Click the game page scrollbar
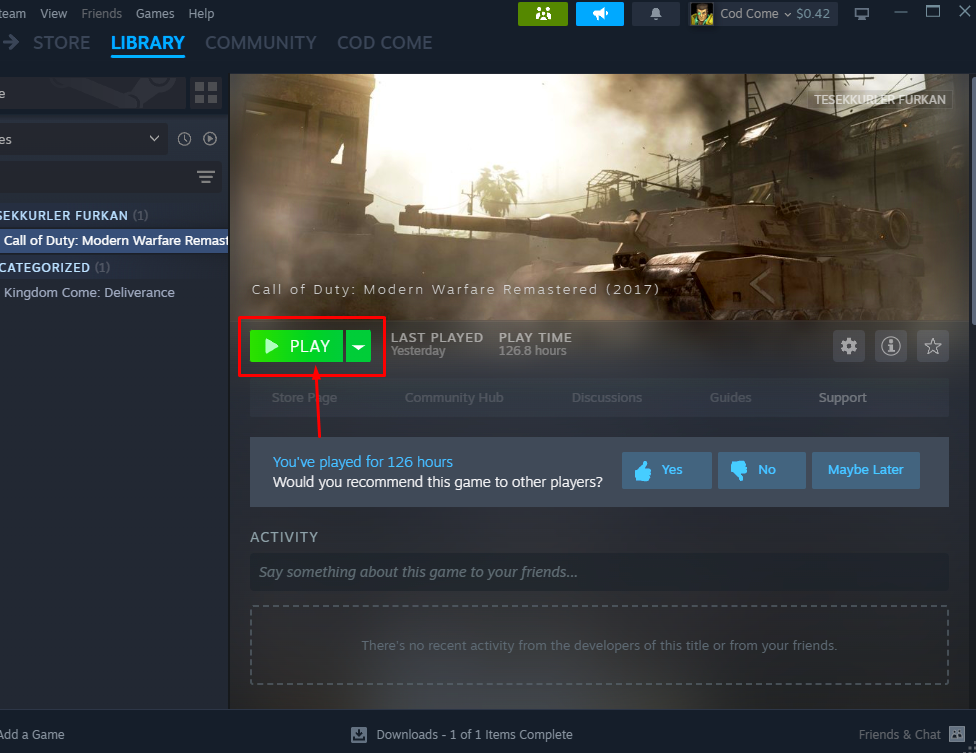 click(x=972, y=199)
